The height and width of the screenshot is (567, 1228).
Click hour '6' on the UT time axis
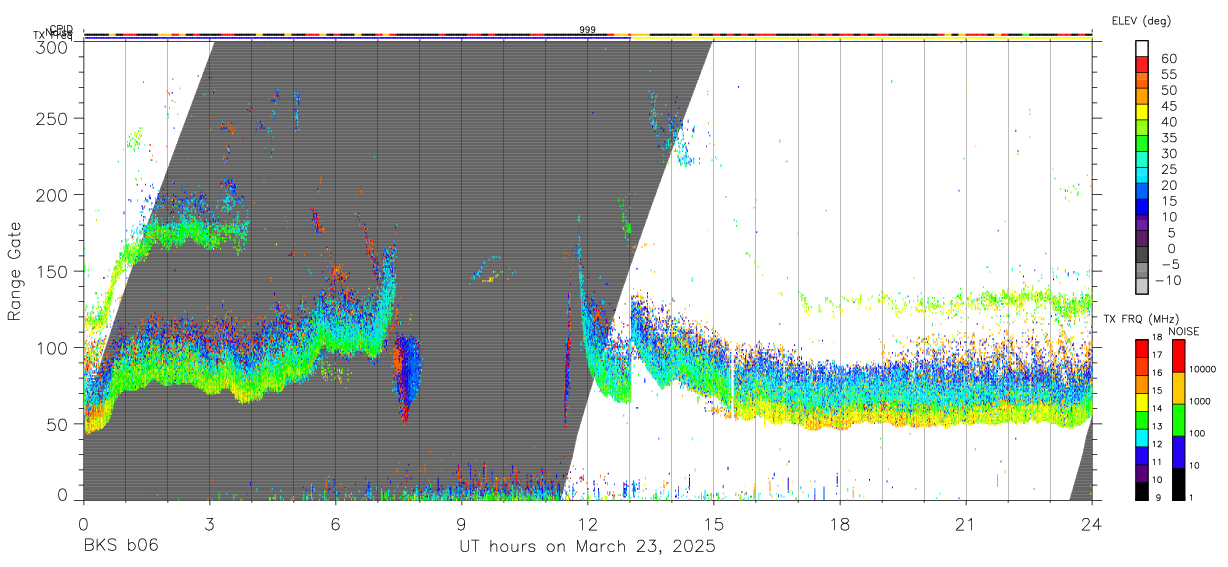point(335,523)
